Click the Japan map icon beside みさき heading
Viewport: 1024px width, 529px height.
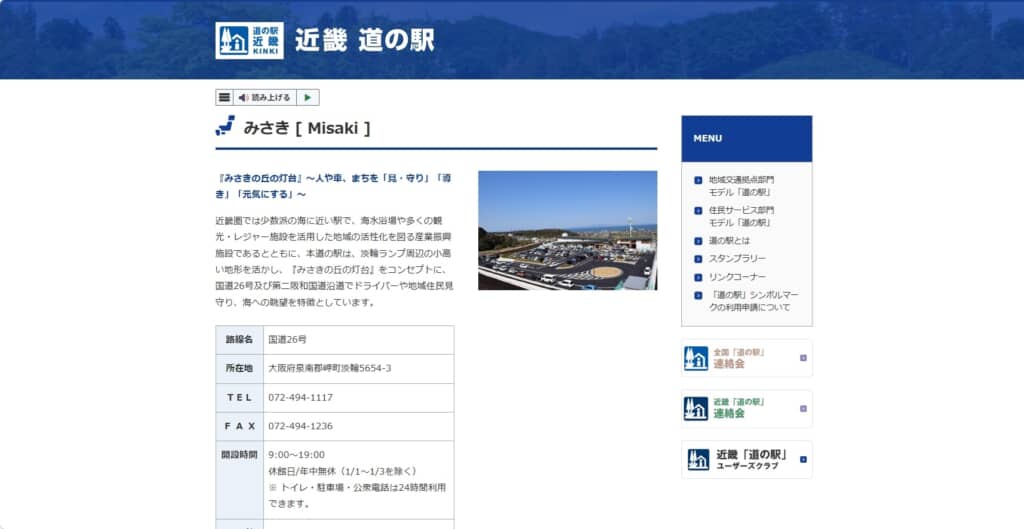click(225, 126)
